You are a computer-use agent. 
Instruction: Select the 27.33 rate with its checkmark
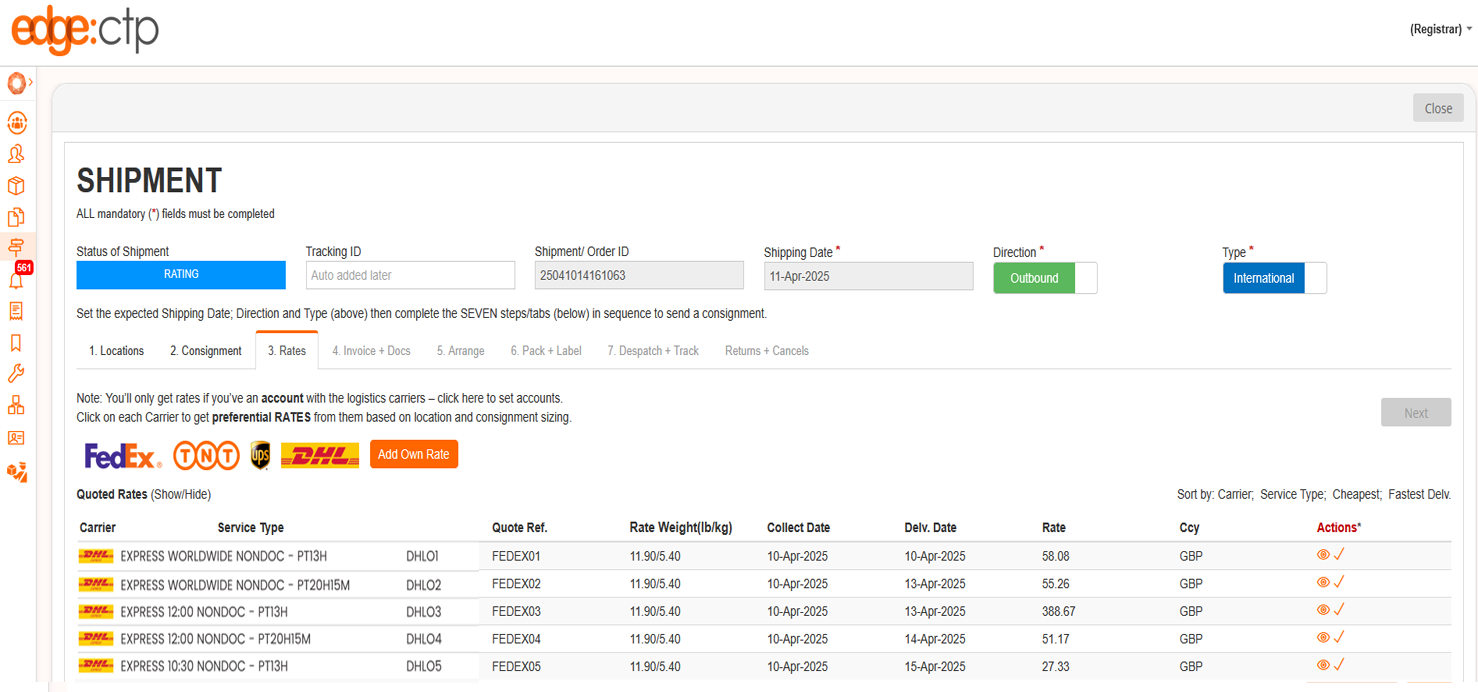pos(1339,664)
